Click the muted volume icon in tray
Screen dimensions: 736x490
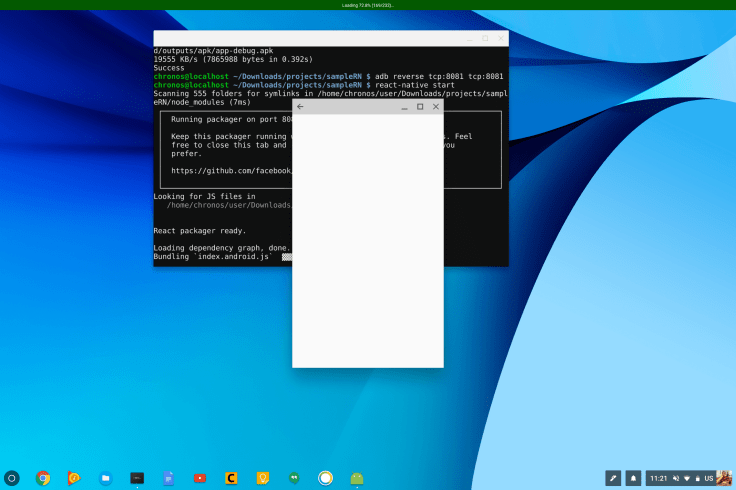point(676,478)
